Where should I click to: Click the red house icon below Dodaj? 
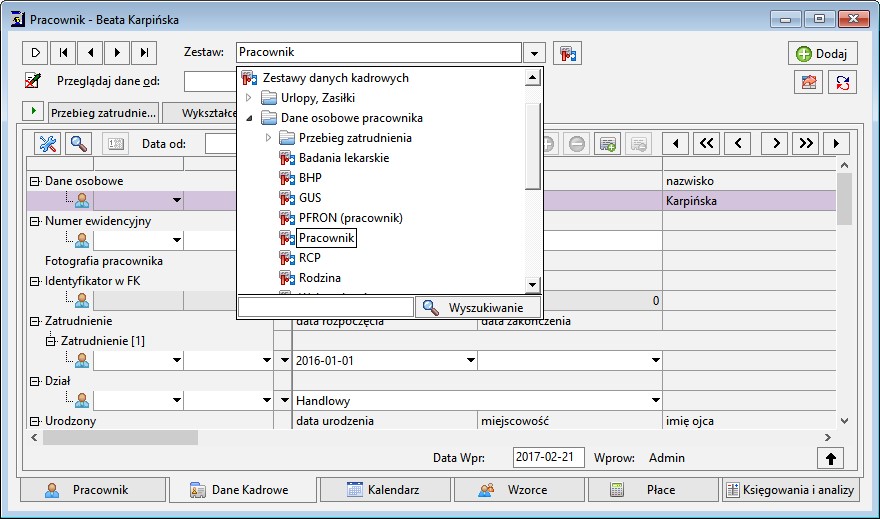pyautogui.click(x=808, y=83)
